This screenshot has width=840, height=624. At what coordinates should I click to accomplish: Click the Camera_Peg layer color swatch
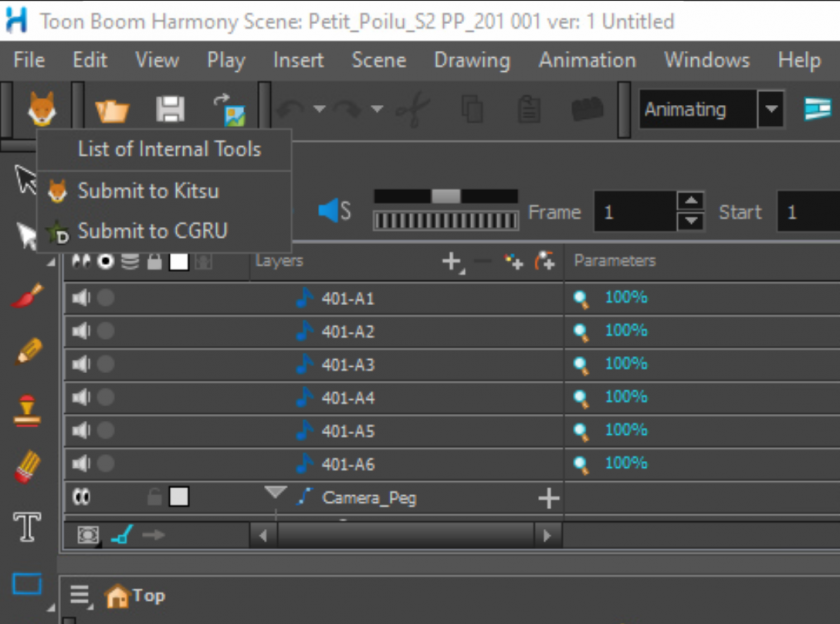point(179,497)
